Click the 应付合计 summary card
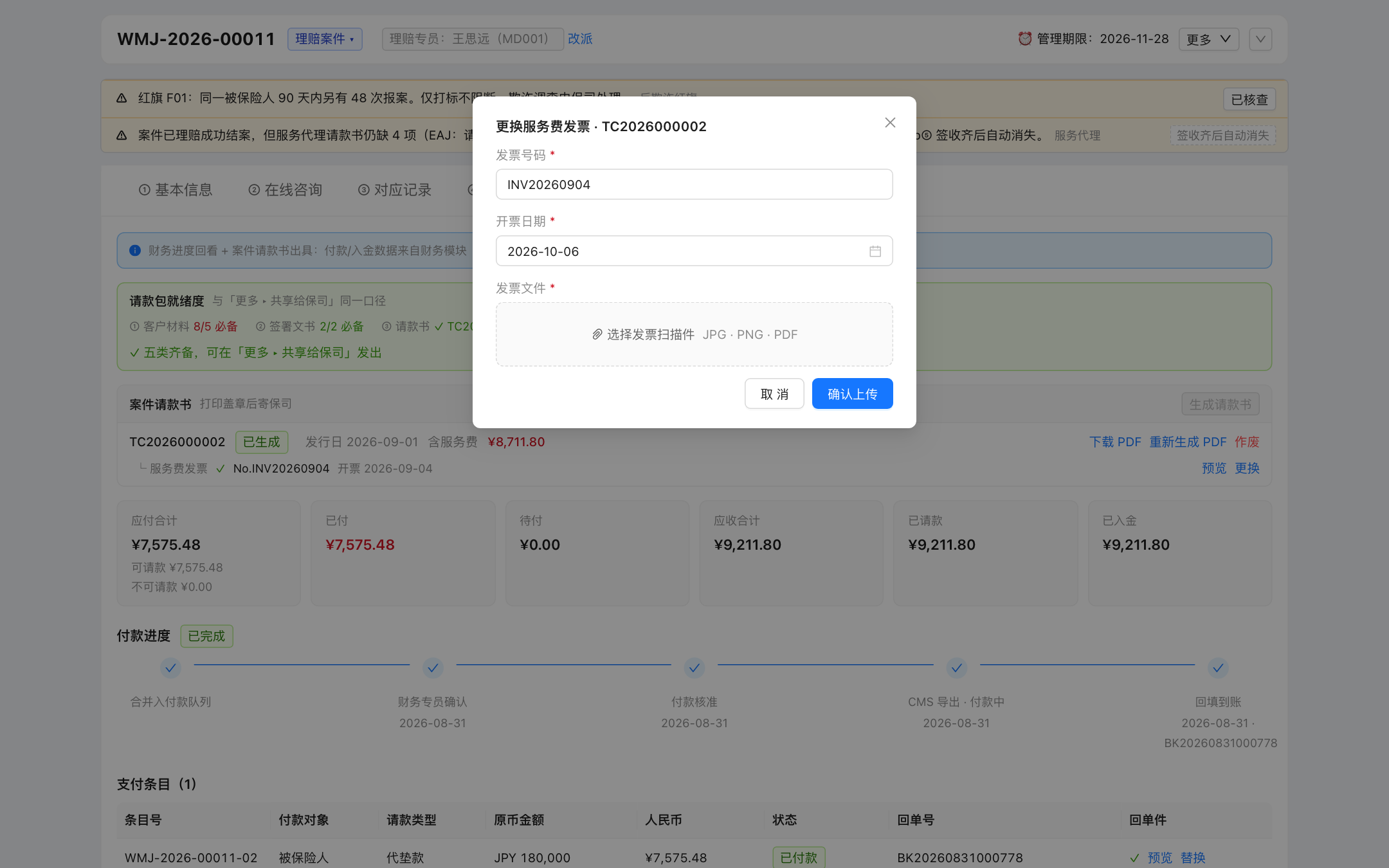The height and width of the screenshot is (868, 1389). coord(209,553)
